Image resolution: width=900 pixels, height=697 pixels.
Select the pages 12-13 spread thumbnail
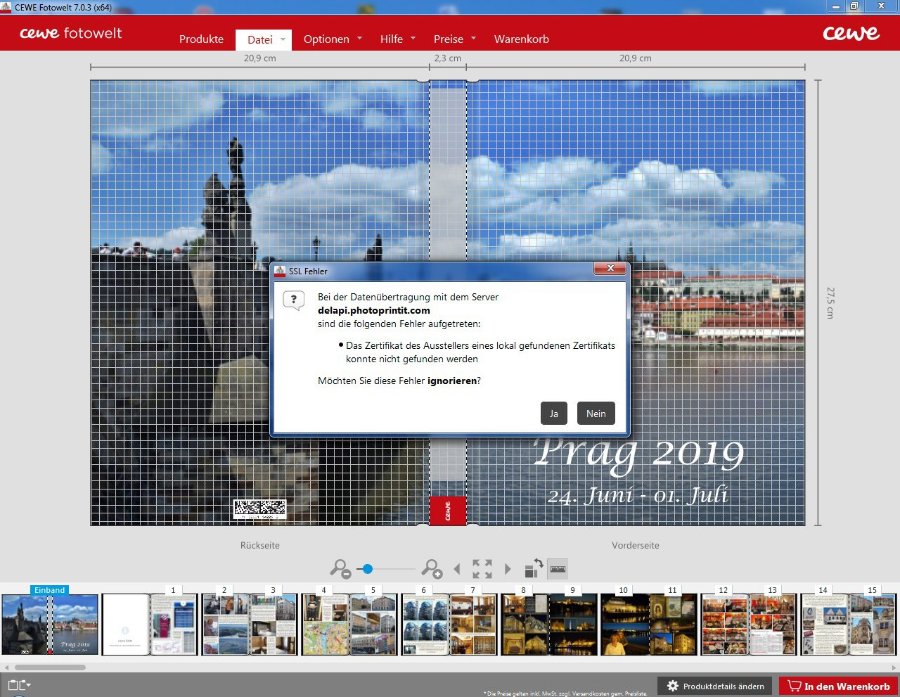[748, 625]
